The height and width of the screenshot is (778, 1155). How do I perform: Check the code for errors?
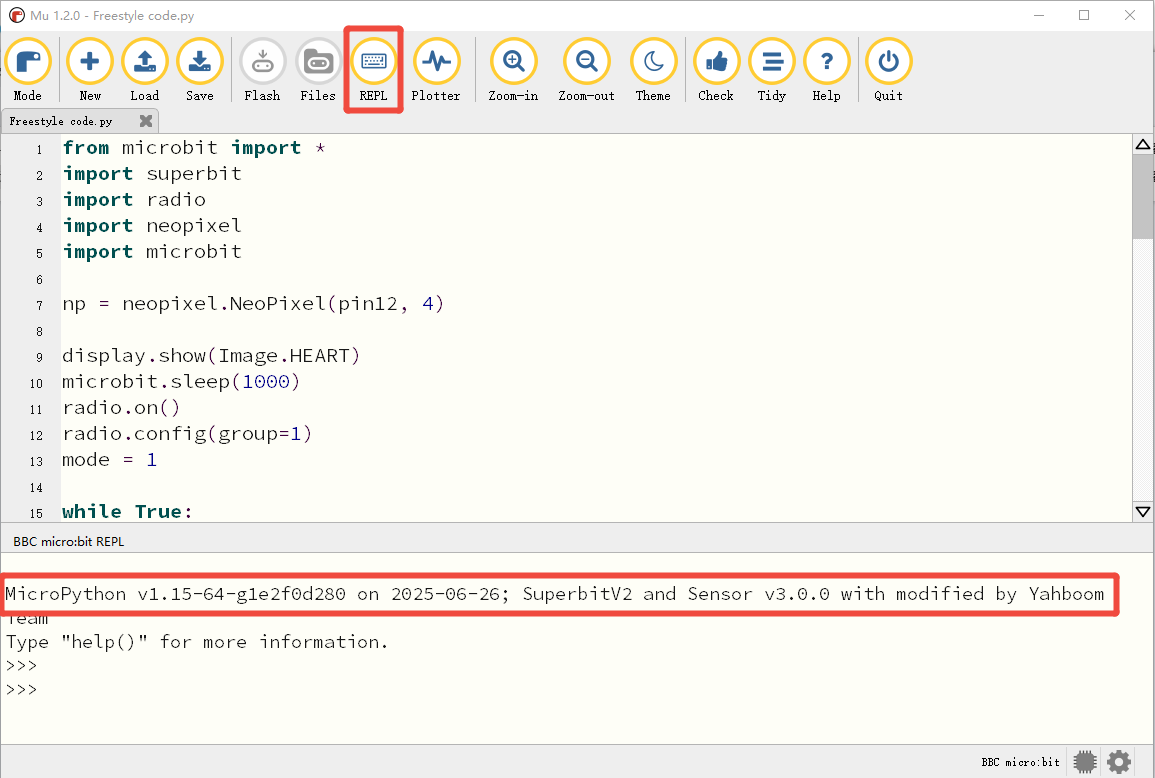[716, 70]
